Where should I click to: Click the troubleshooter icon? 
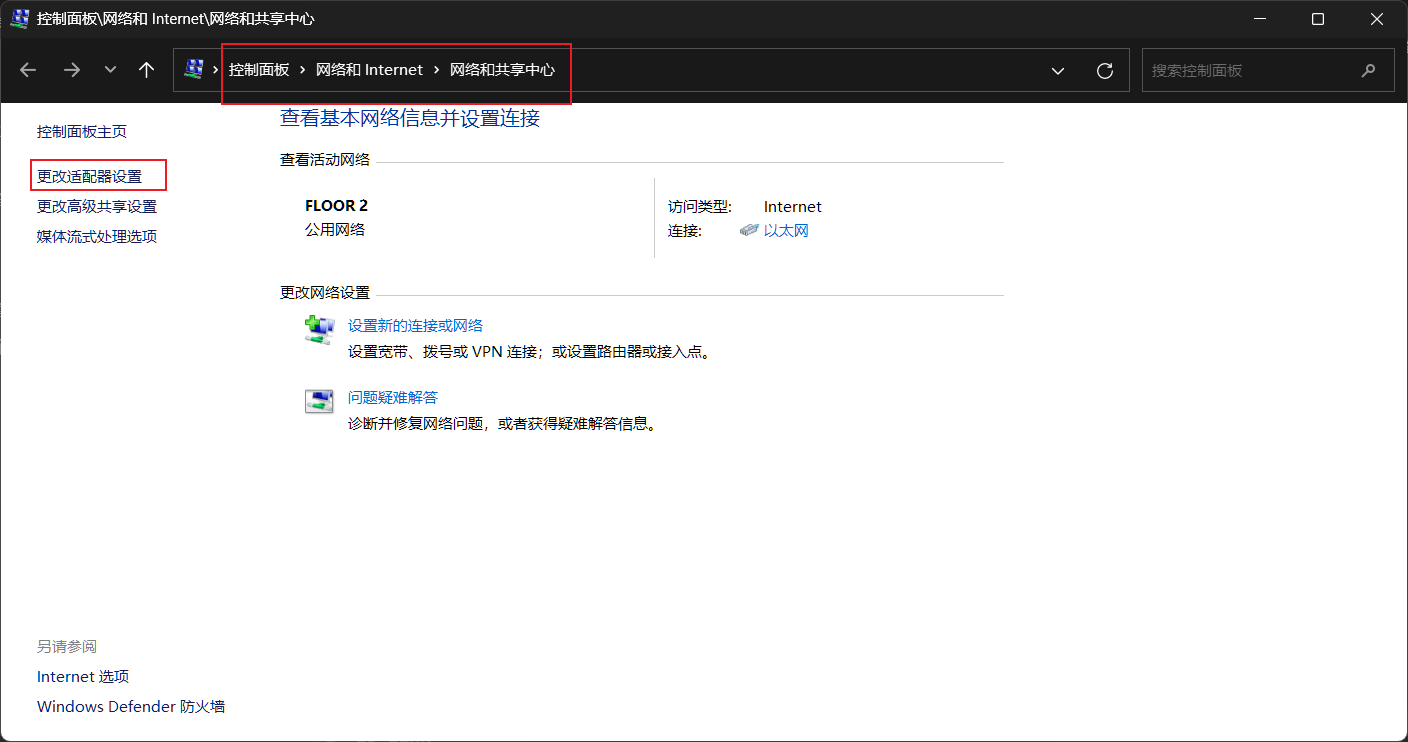(x=319, y=401)
